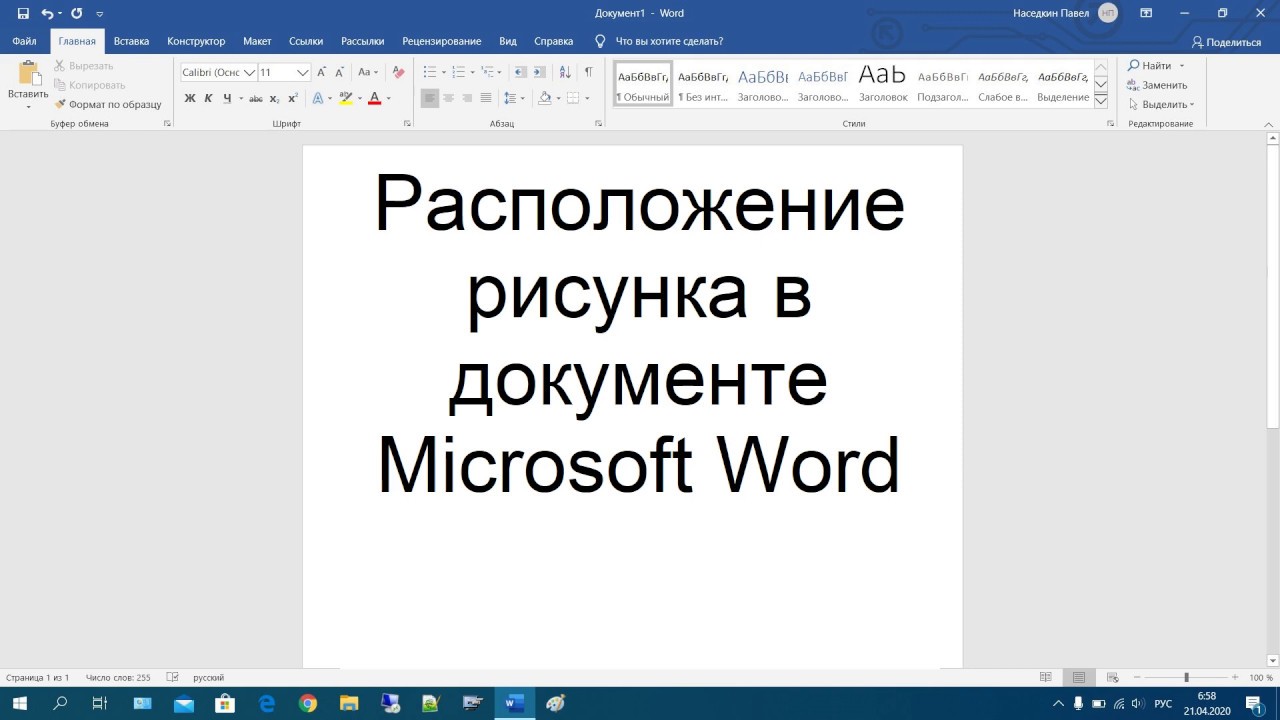Justify the text
Image resolution: width=1280 pixels, height=720 pixels.
click(486, 98)
